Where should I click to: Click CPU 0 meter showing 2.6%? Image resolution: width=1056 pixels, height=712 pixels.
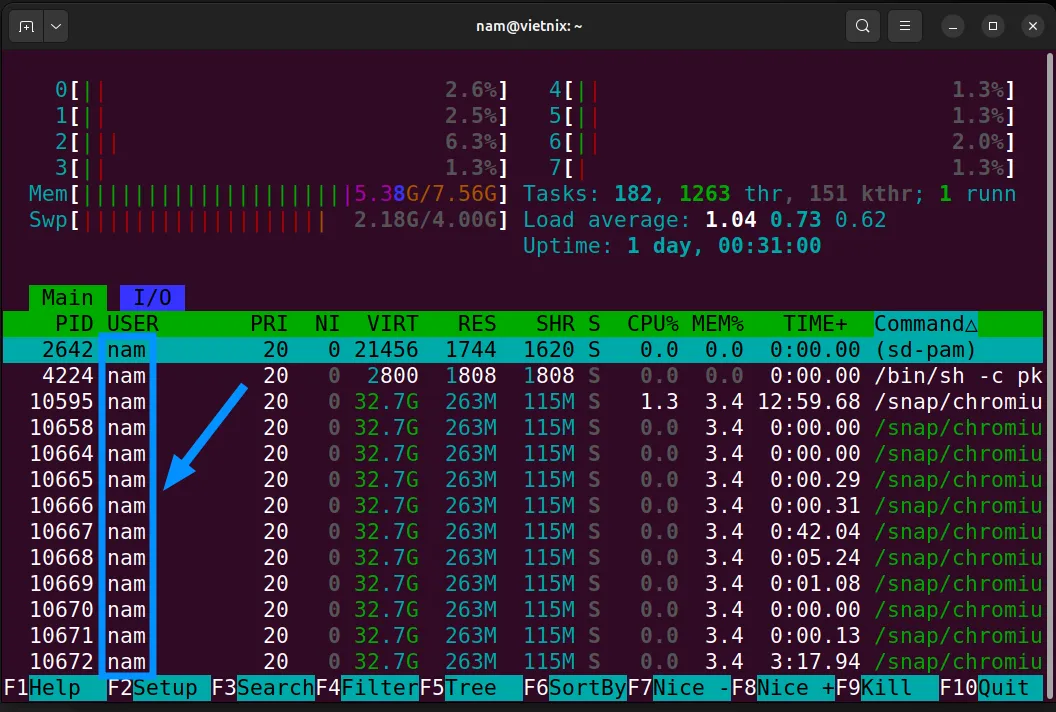pos(281,90)
